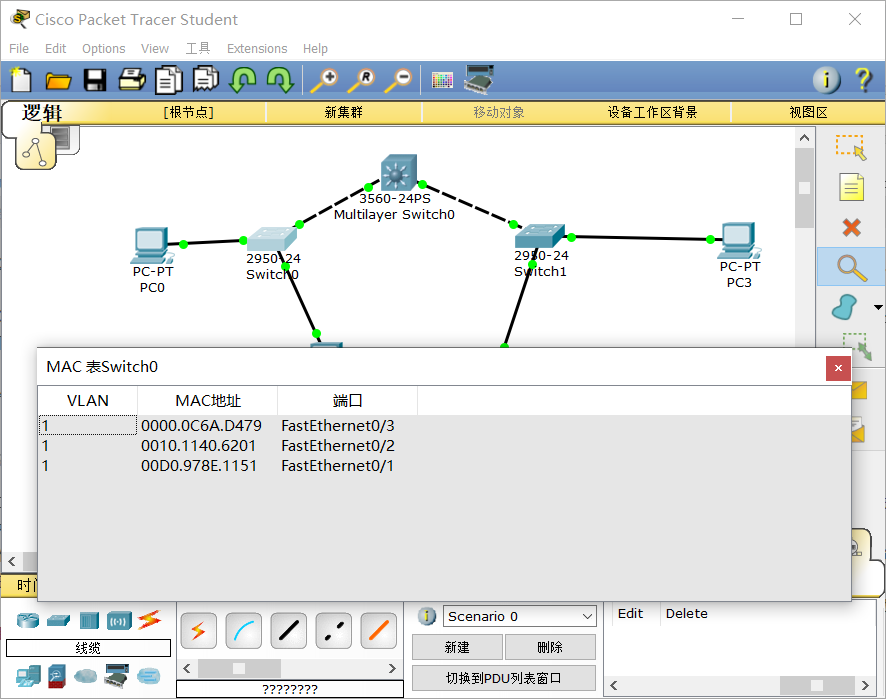
Task: Click the network information 'i' icon
Action: click(x=826, y=80)
